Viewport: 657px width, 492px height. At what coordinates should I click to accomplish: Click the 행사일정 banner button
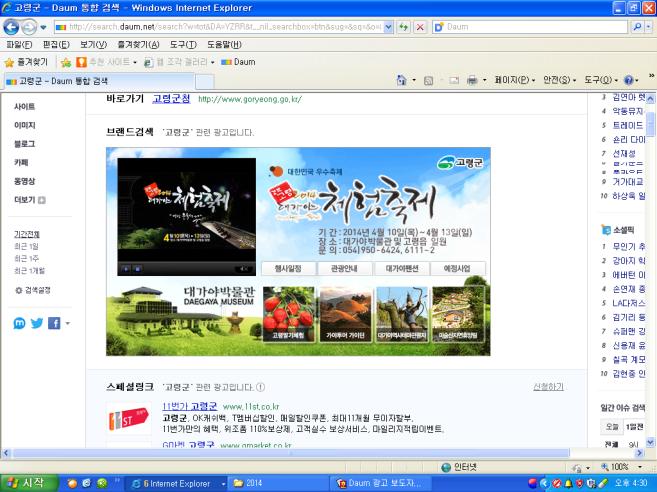(x=288, y=269)
